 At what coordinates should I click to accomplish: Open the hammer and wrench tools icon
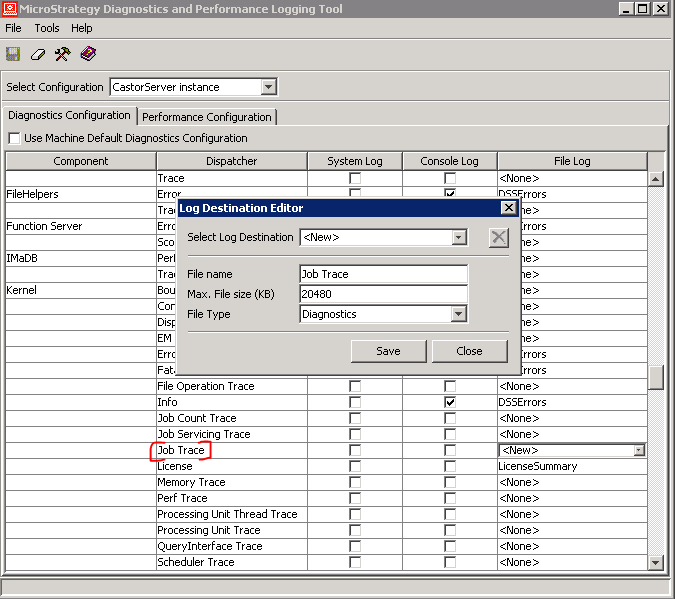(62, 54)
